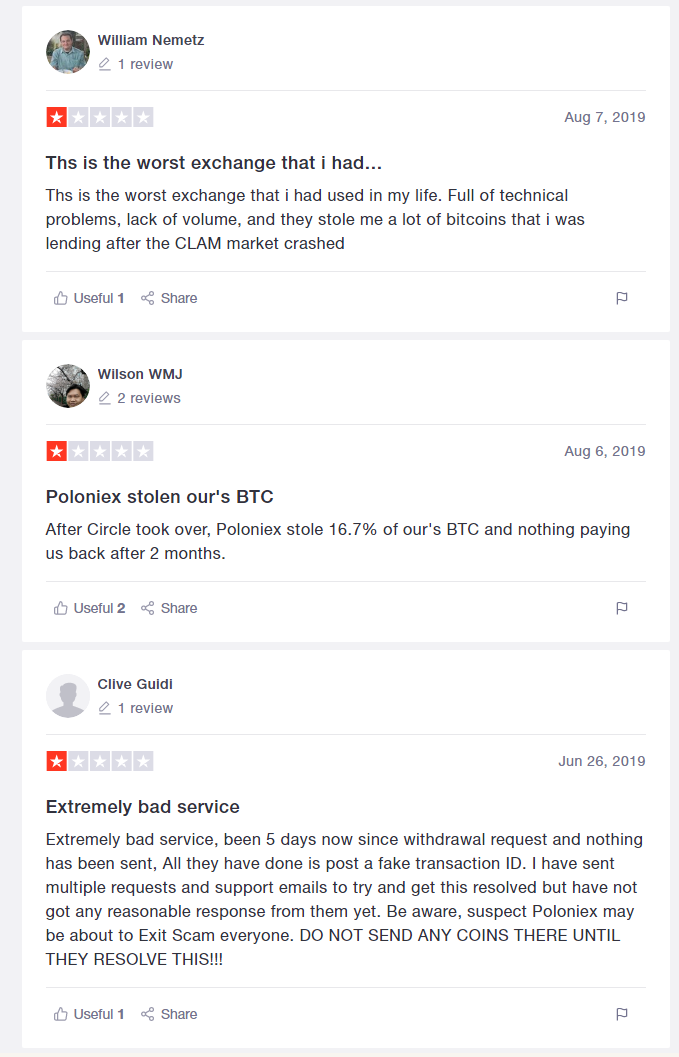Image resolution: width=679 pixels, height=1057 pixels.
Task: Click Useful thumbs-up on William Nemetz's review
Action: (x=88, y=298)
